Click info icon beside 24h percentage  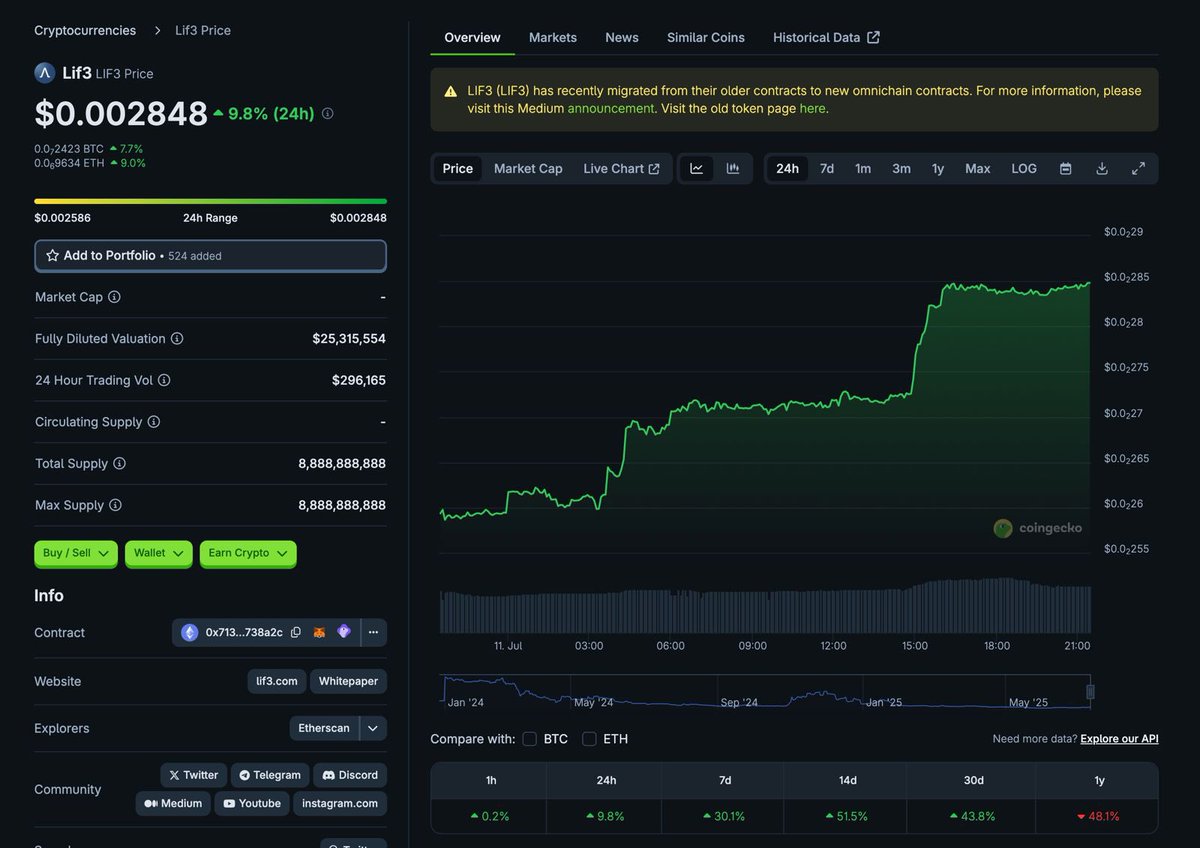pyautogui.click(x=327, y=114)
